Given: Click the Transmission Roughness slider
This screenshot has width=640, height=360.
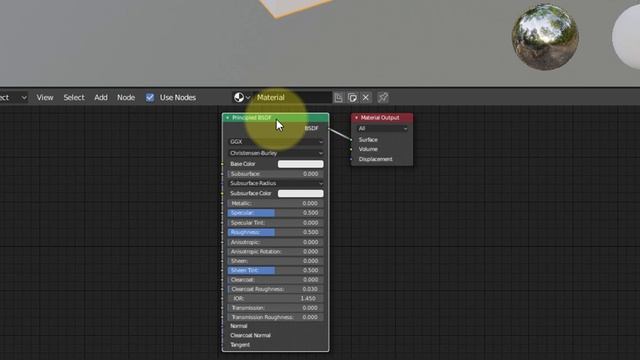Looking at the screenshot, I should point(276,317).
